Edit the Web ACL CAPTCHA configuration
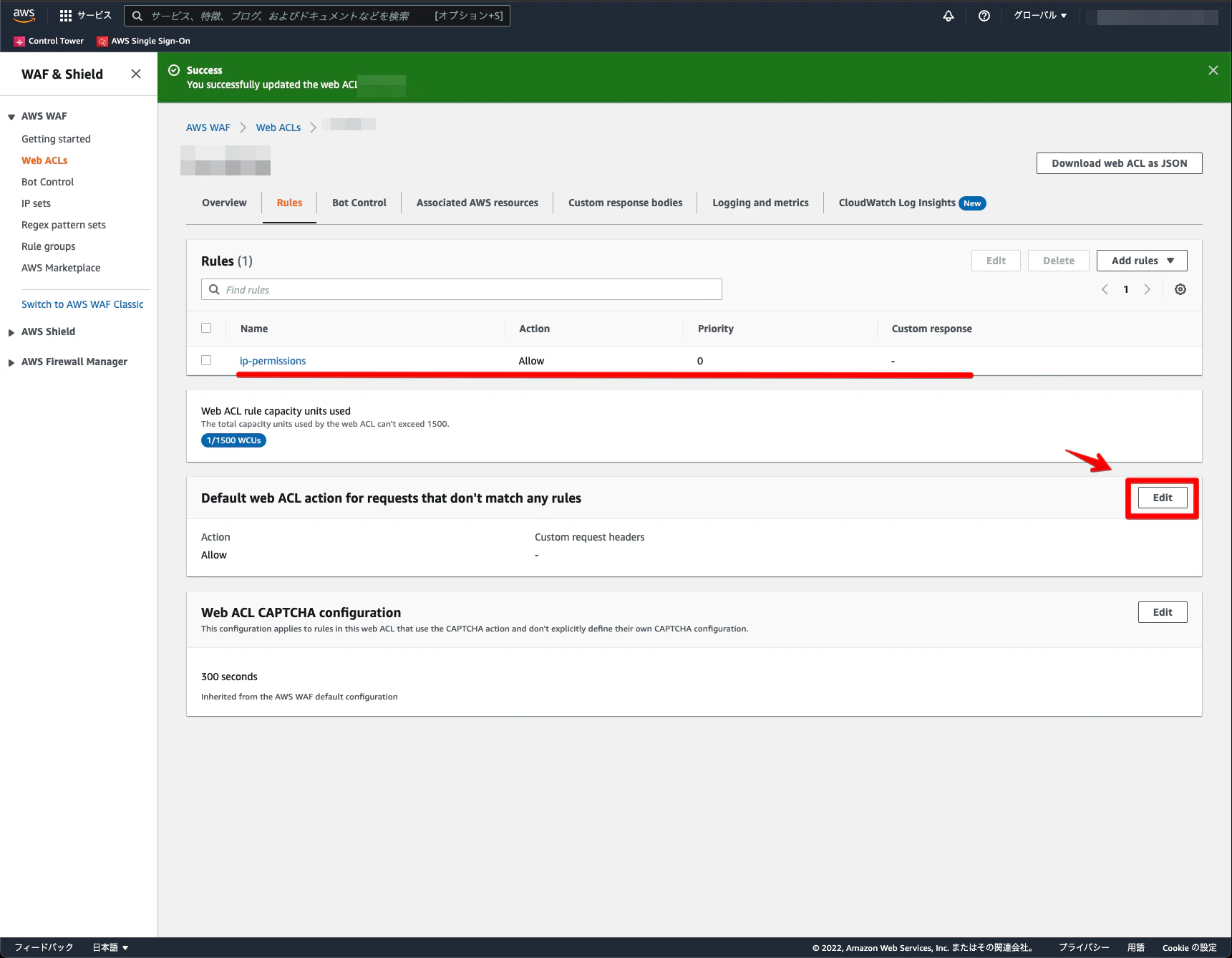This screenshot has width=1232, height=958. (x=1163, y=612)
